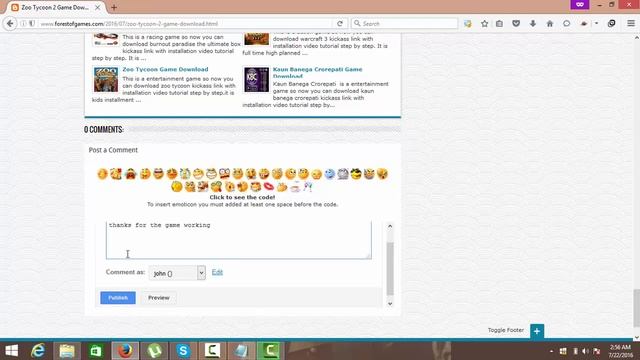Screen dimensions: 640x360
Task: Expand the blue plus footer toggle
Action: click(x=537, y=331)
